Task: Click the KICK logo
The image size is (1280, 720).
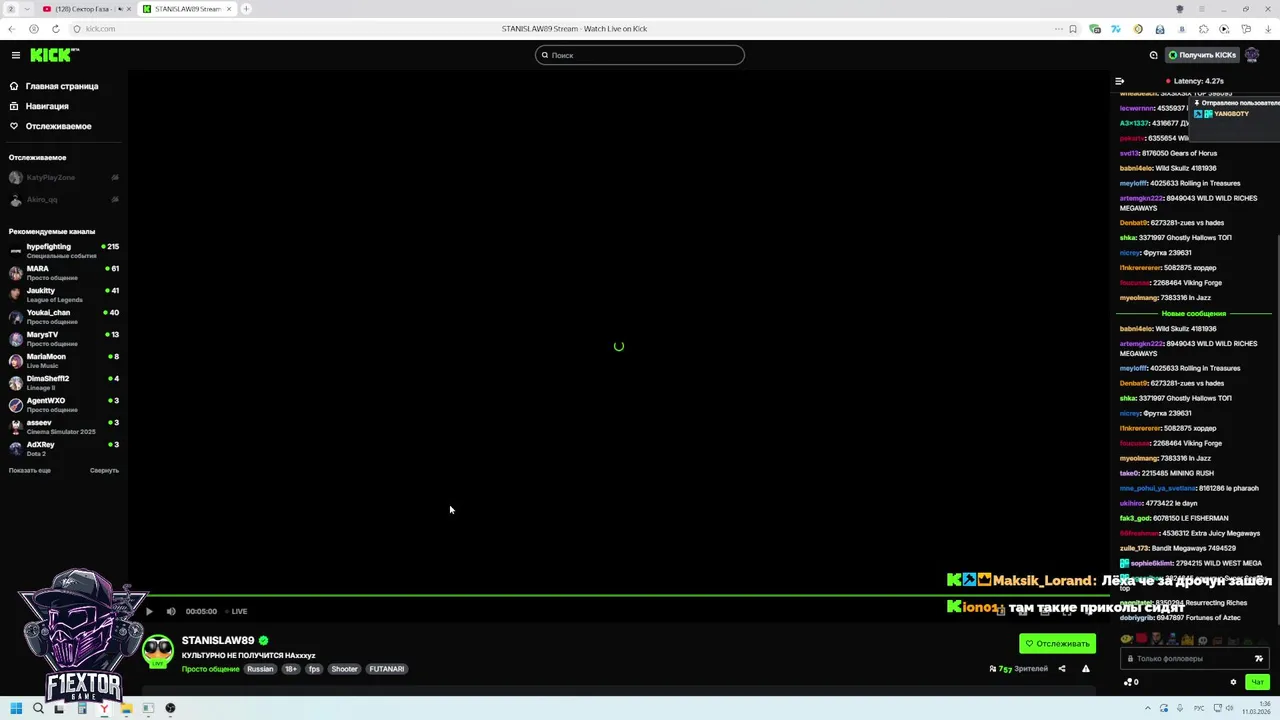Action: coord(54,55)
